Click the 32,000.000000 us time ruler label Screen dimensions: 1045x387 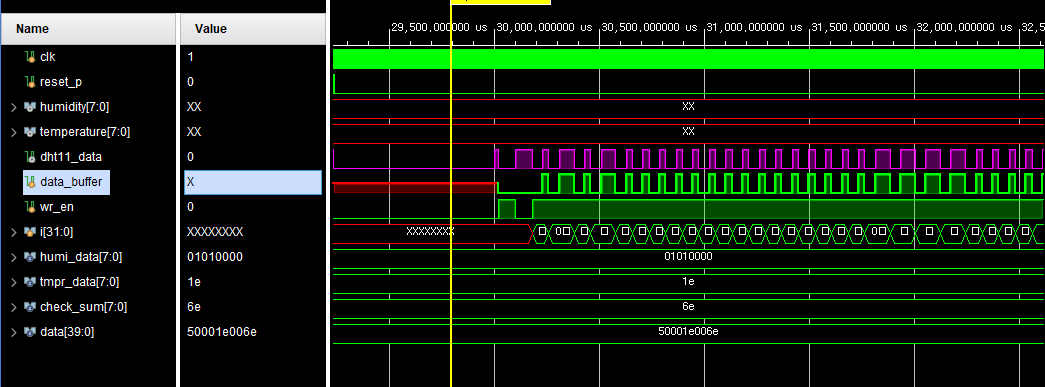pyautogui.click(x=965, y=27)
